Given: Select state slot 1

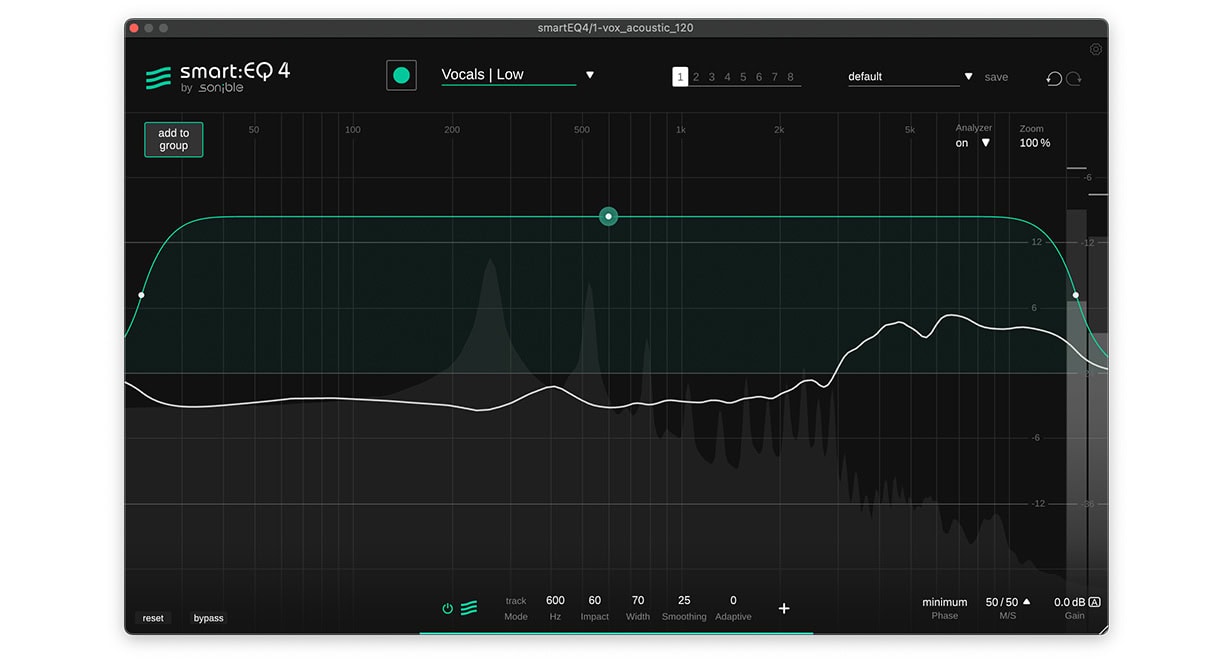Looking at the screenshot, I should point(680,77).
